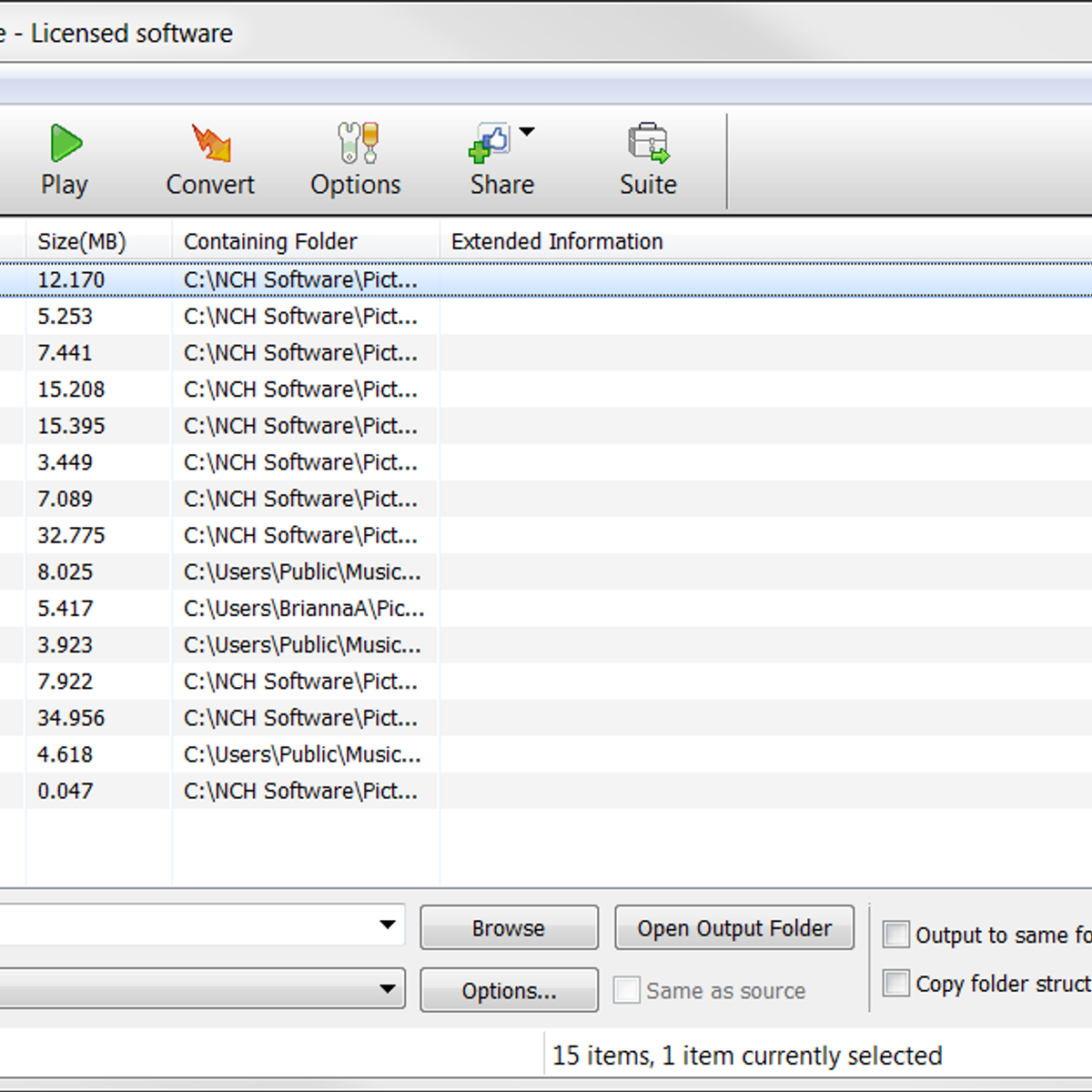Open the NCH Suite toolbox icon

[648, 144]
